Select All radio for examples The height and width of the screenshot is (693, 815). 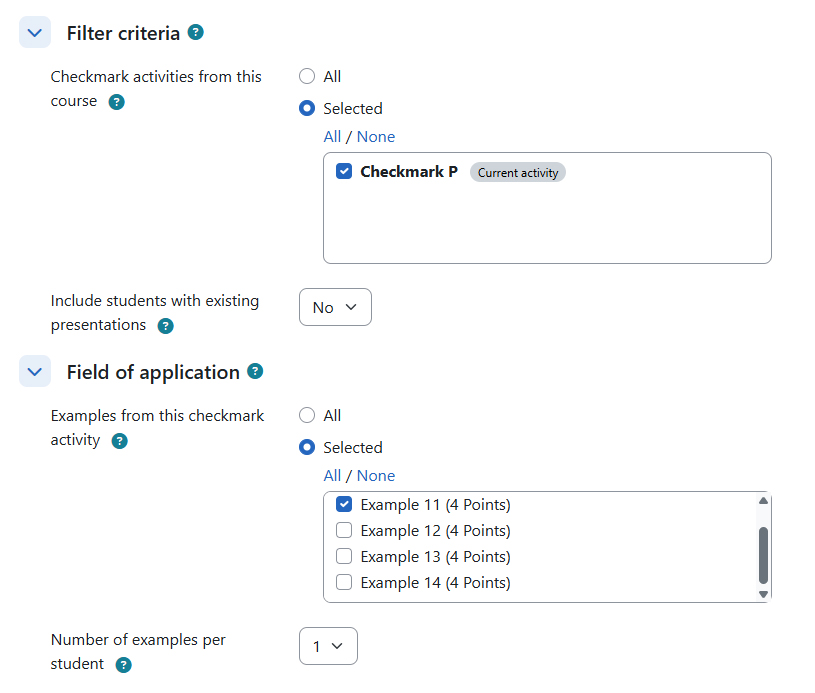tap(307, 415)
